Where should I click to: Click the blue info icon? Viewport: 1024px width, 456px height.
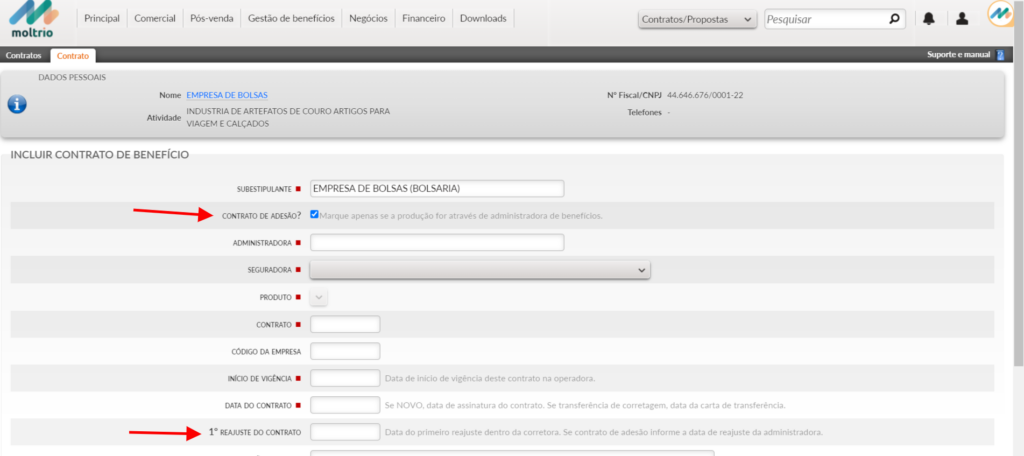[17, 104]
